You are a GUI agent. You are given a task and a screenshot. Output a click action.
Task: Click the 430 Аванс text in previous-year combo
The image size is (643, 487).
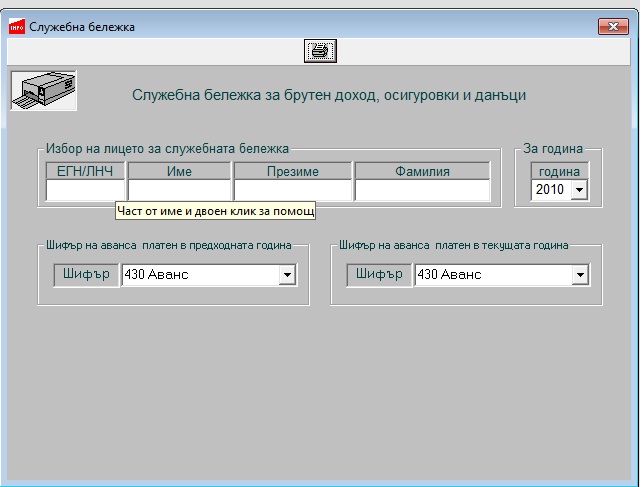pyautogui.click(x=156, y=274)
